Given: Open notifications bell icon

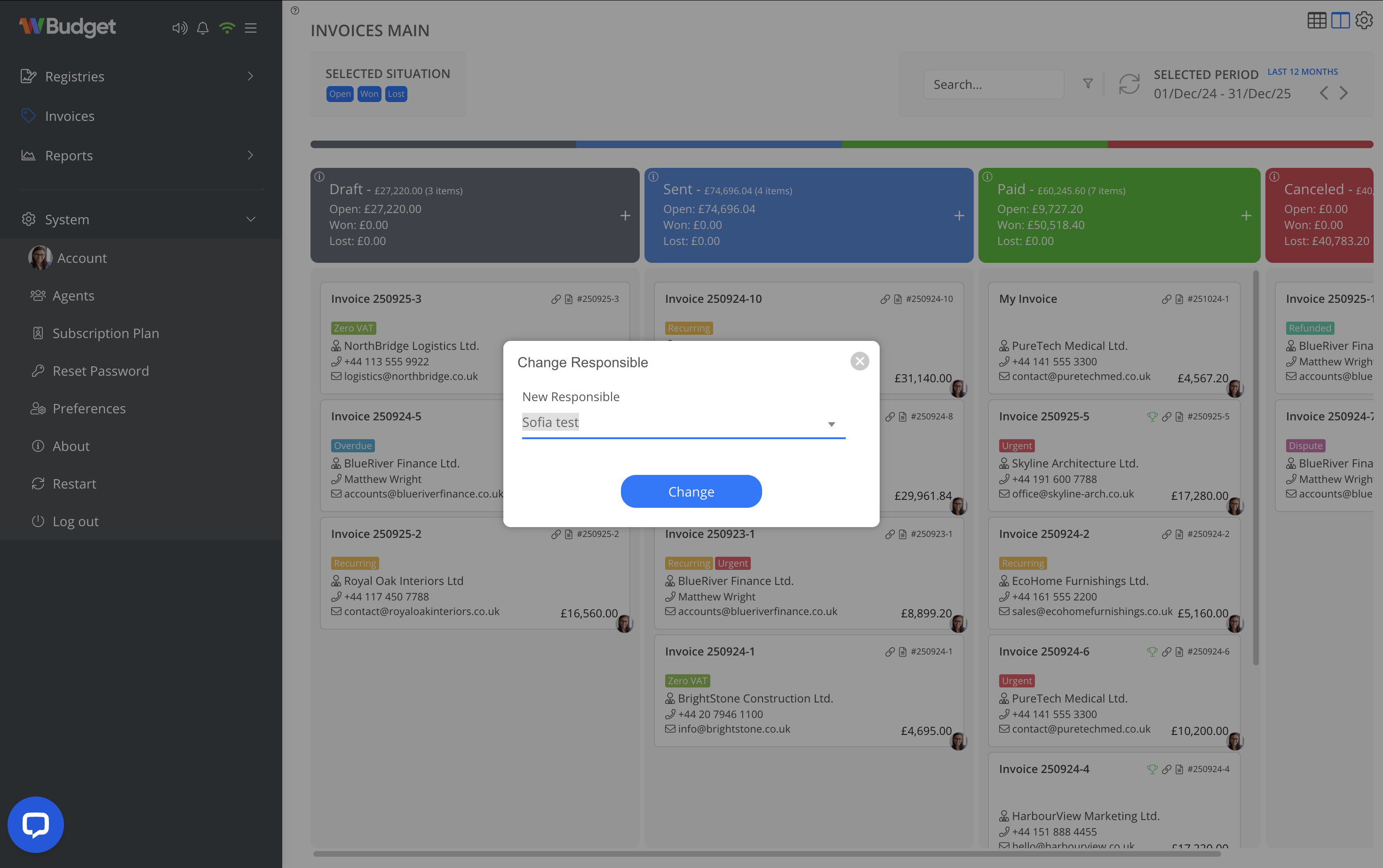Looking at the screenshot, I should 203,28.
